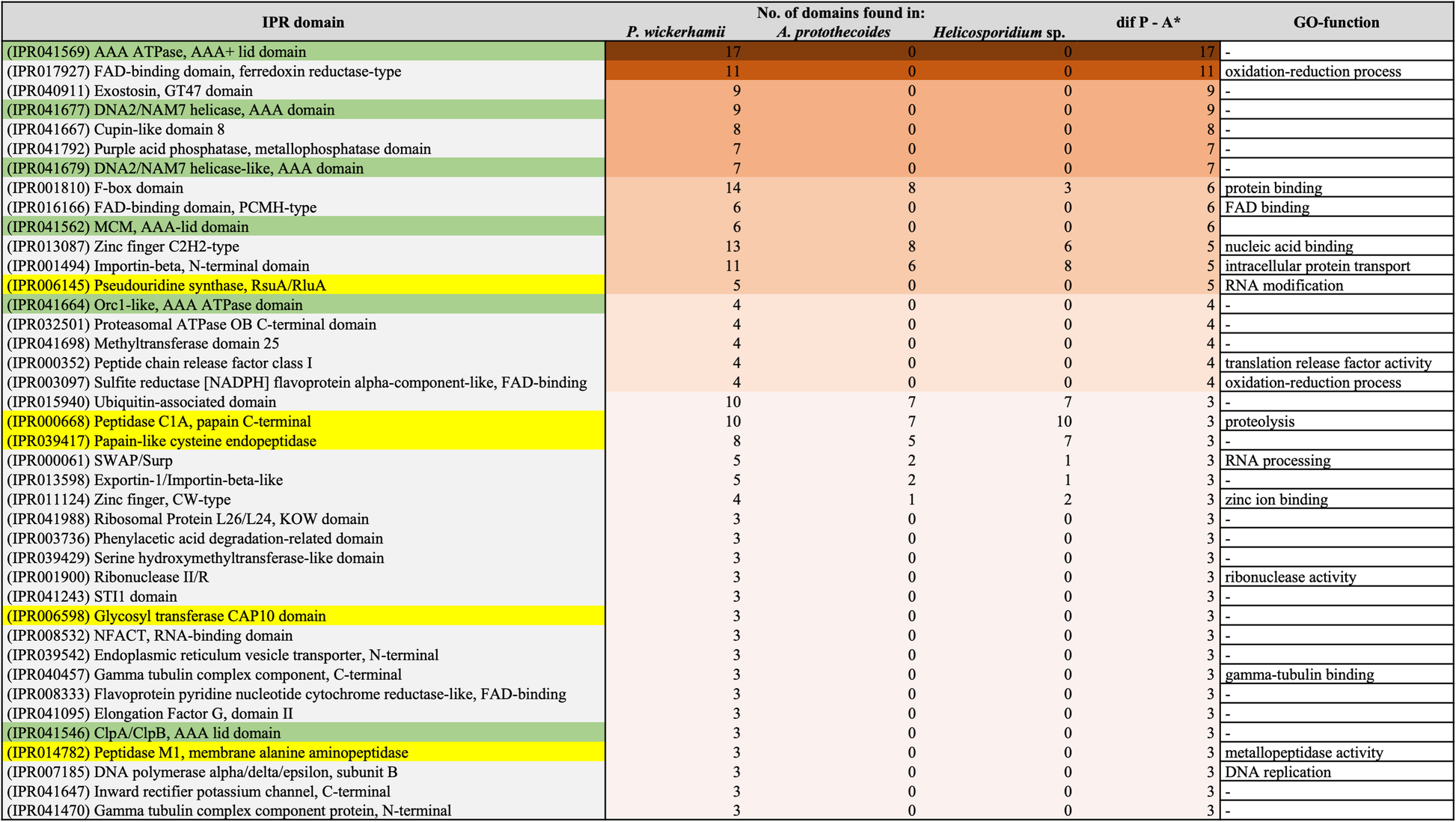Click the 'FAD binding' GO-function cell
Screen dimensions: 1456x822
(1336, 207)
